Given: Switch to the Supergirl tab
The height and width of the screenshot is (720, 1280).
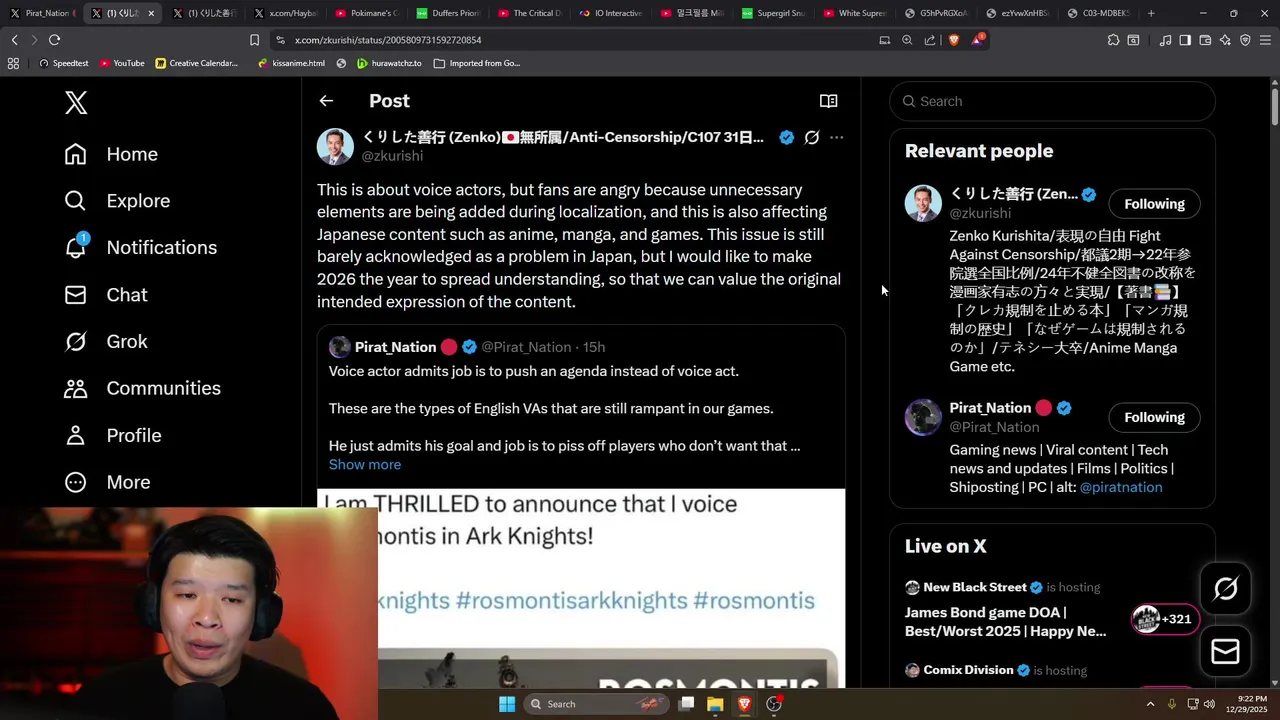Looking at the screenshot, I should (773, 13).
